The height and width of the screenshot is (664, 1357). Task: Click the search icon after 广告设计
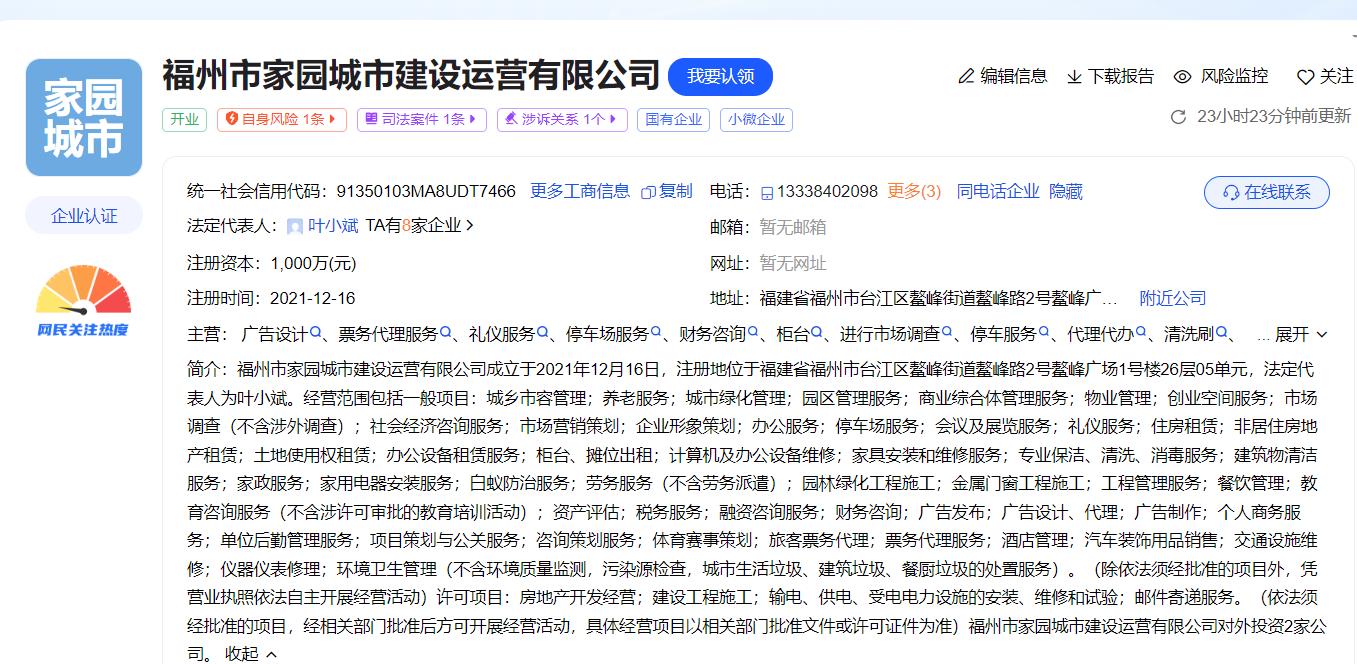click(316, 332)
